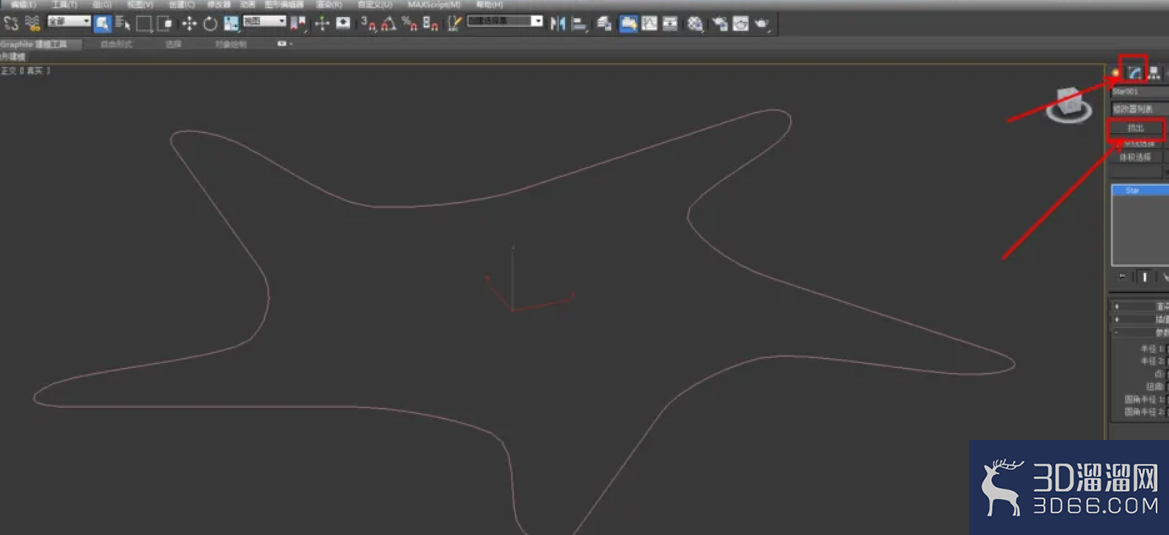Viewport: 1169px width, 535px height.
Task: Activate the Select and Scale tool
Action: pyautogui.click(x=231, y=24)
